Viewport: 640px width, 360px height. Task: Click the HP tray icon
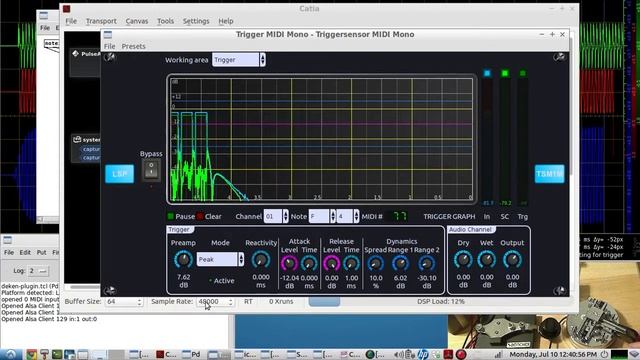click(423, 354)
